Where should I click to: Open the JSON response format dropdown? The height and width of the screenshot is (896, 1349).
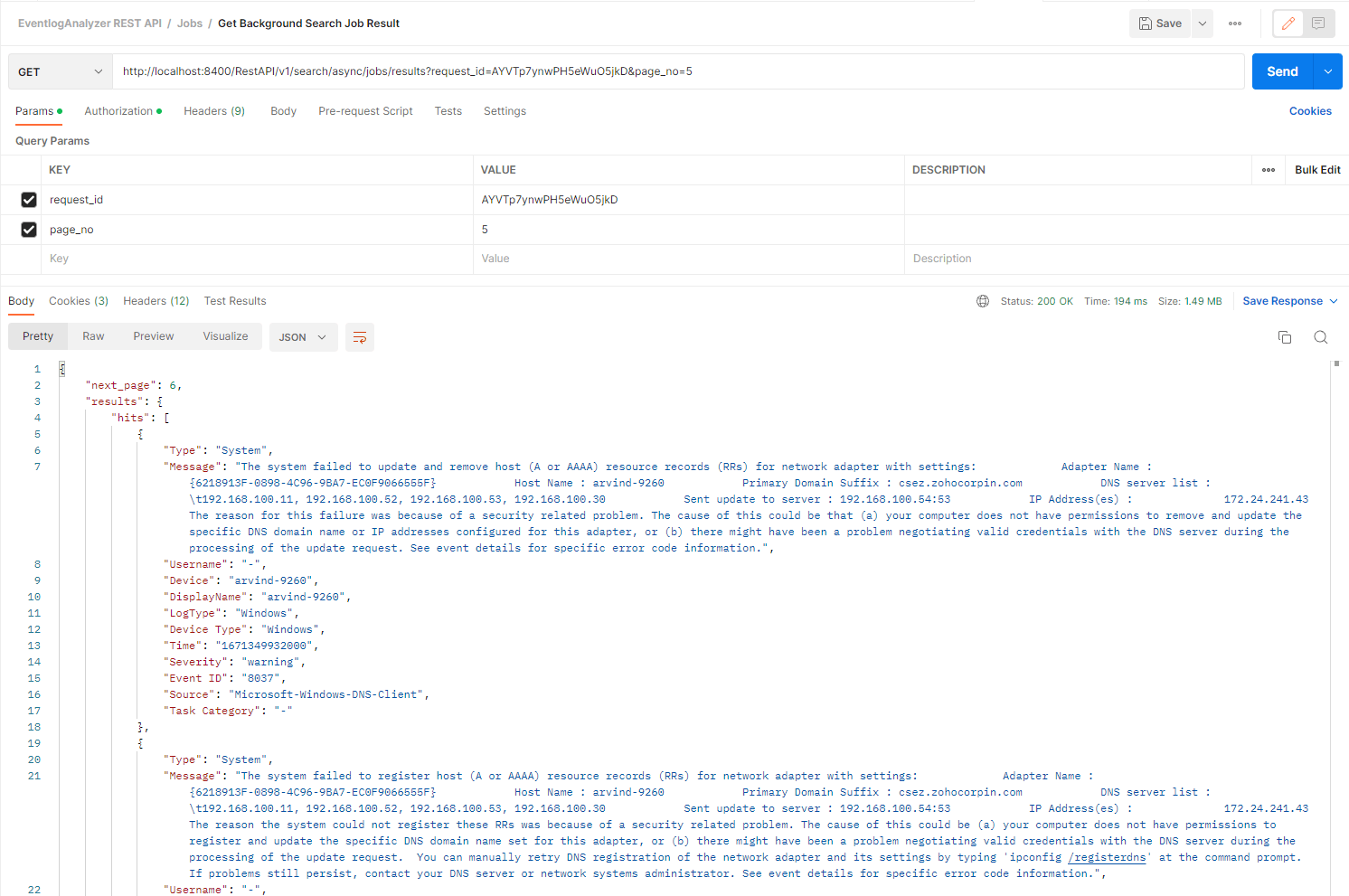click(303, 336)
